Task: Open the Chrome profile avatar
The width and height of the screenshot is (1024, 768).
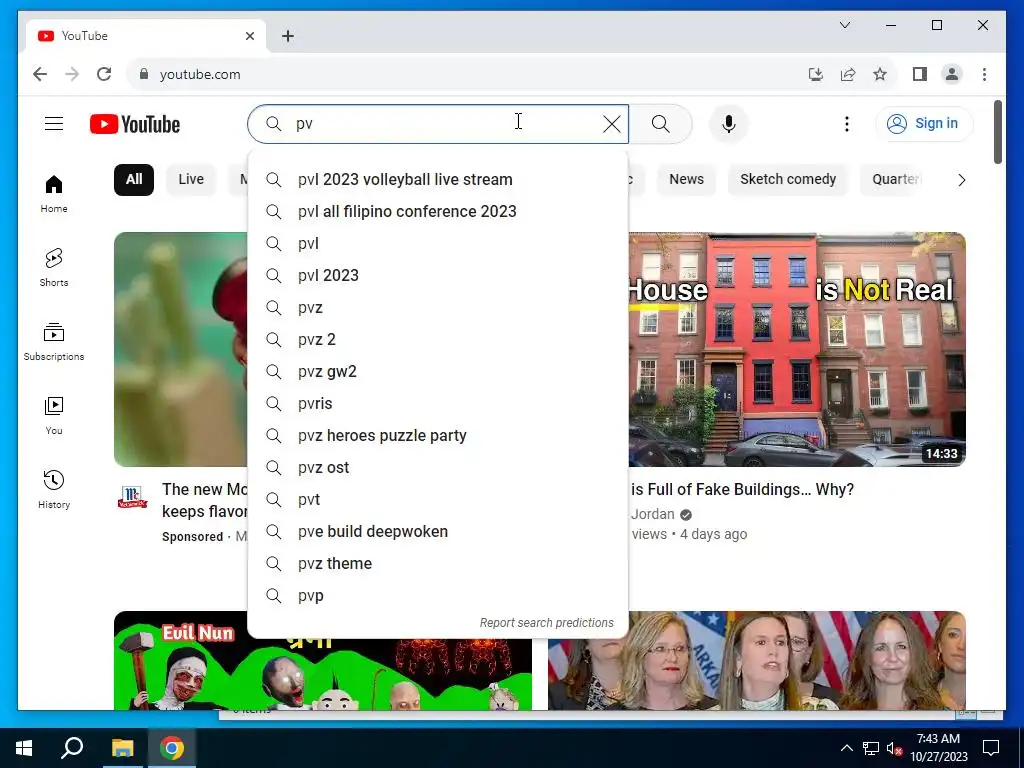Action: [x=952, y=74]
